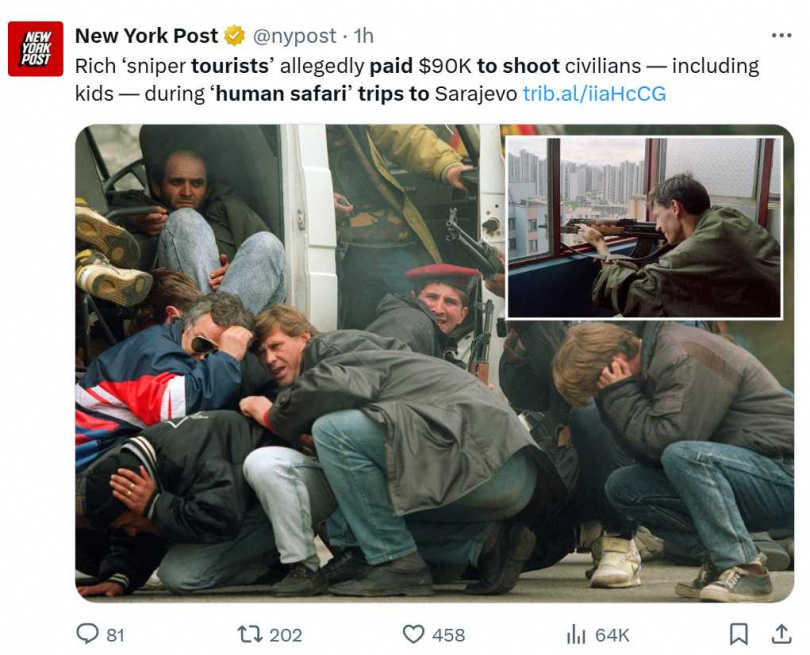Screen dimensions: 810x655
Task: Click the 64K views count
Action: pyautogui.click(x=612, y=635)
